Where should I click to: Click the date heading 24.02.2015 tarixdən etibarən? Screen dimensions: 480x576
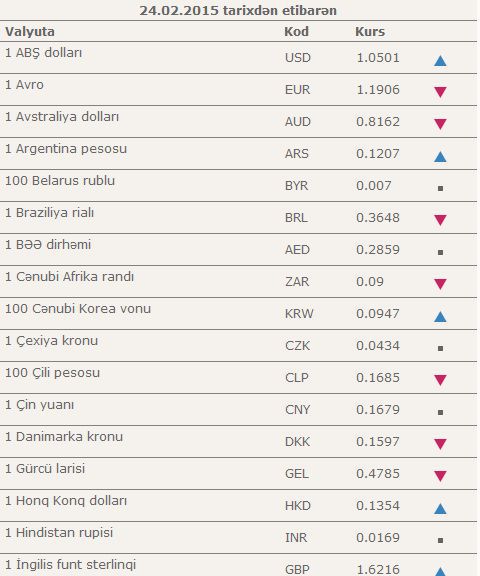tap(238, 10)
